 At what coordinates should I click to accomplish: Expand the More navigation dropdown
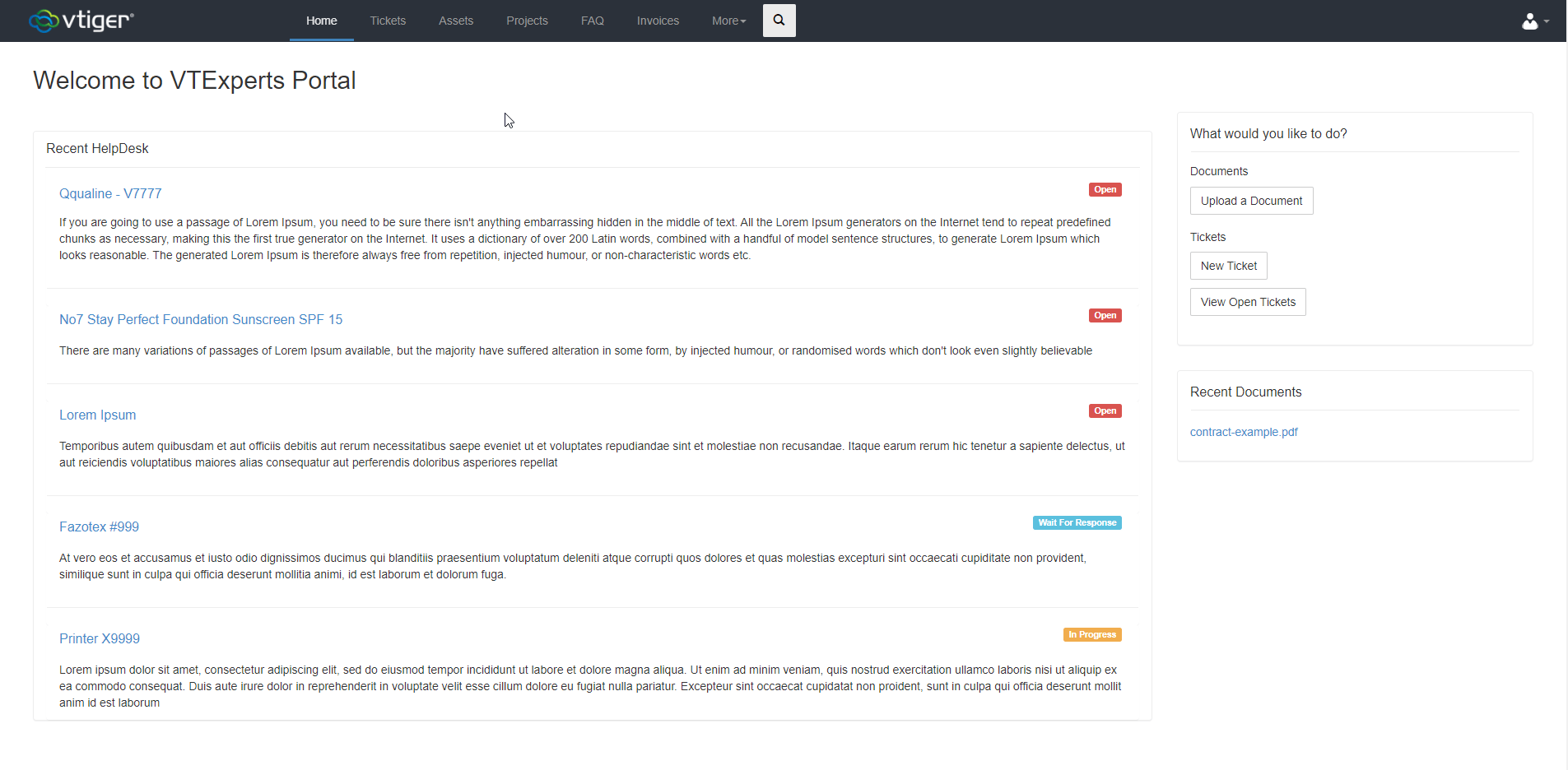point(728,21)
